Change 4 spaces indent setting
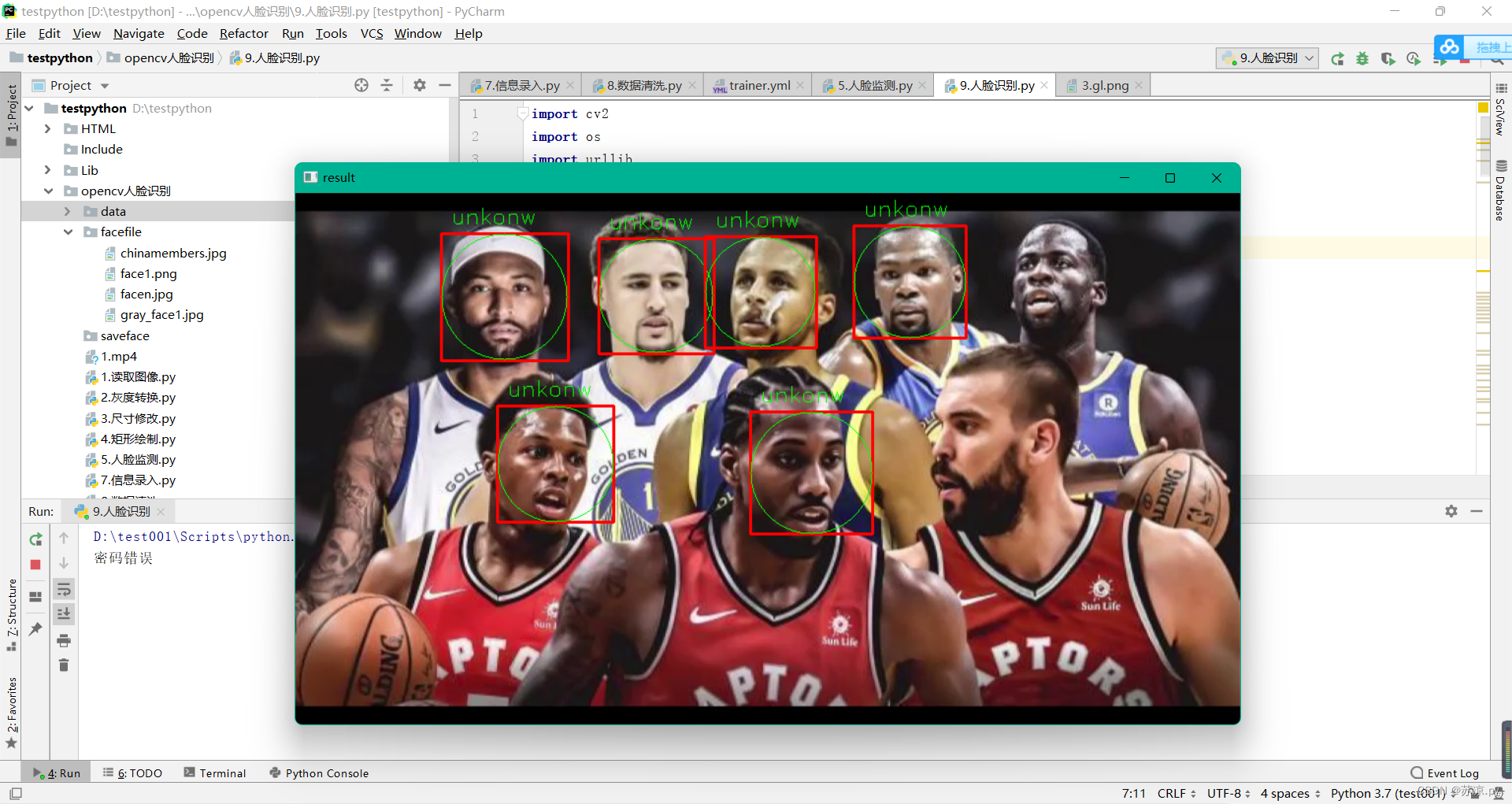The height and width of the screenshot is (804, 1512). 1290,793
